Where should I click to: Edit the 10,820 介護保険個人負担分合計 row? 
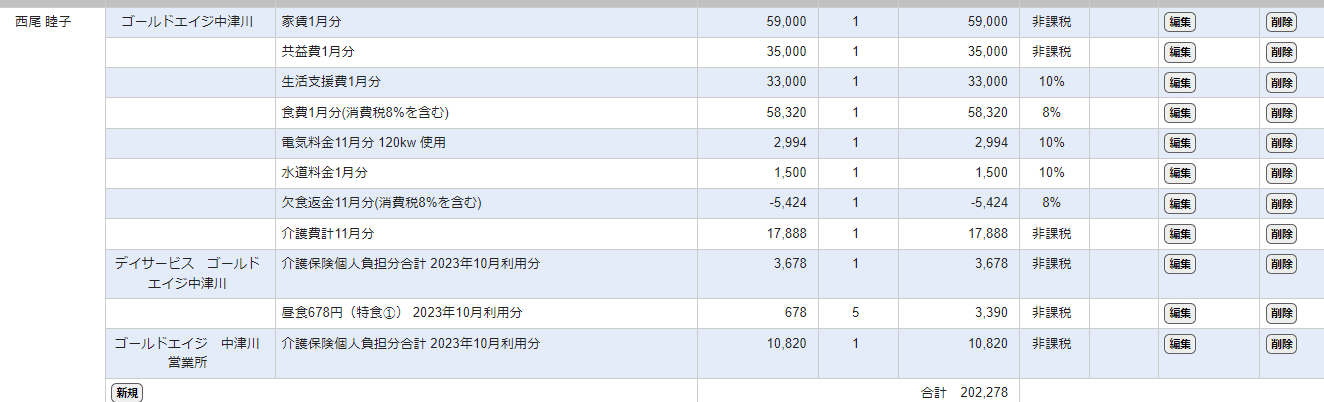tap(1179, 344)
